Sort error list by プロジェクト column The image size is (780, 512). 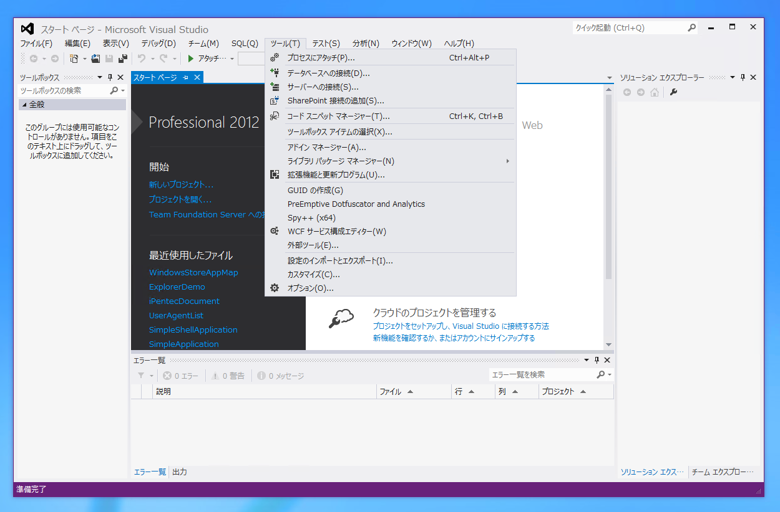point(576,392)
